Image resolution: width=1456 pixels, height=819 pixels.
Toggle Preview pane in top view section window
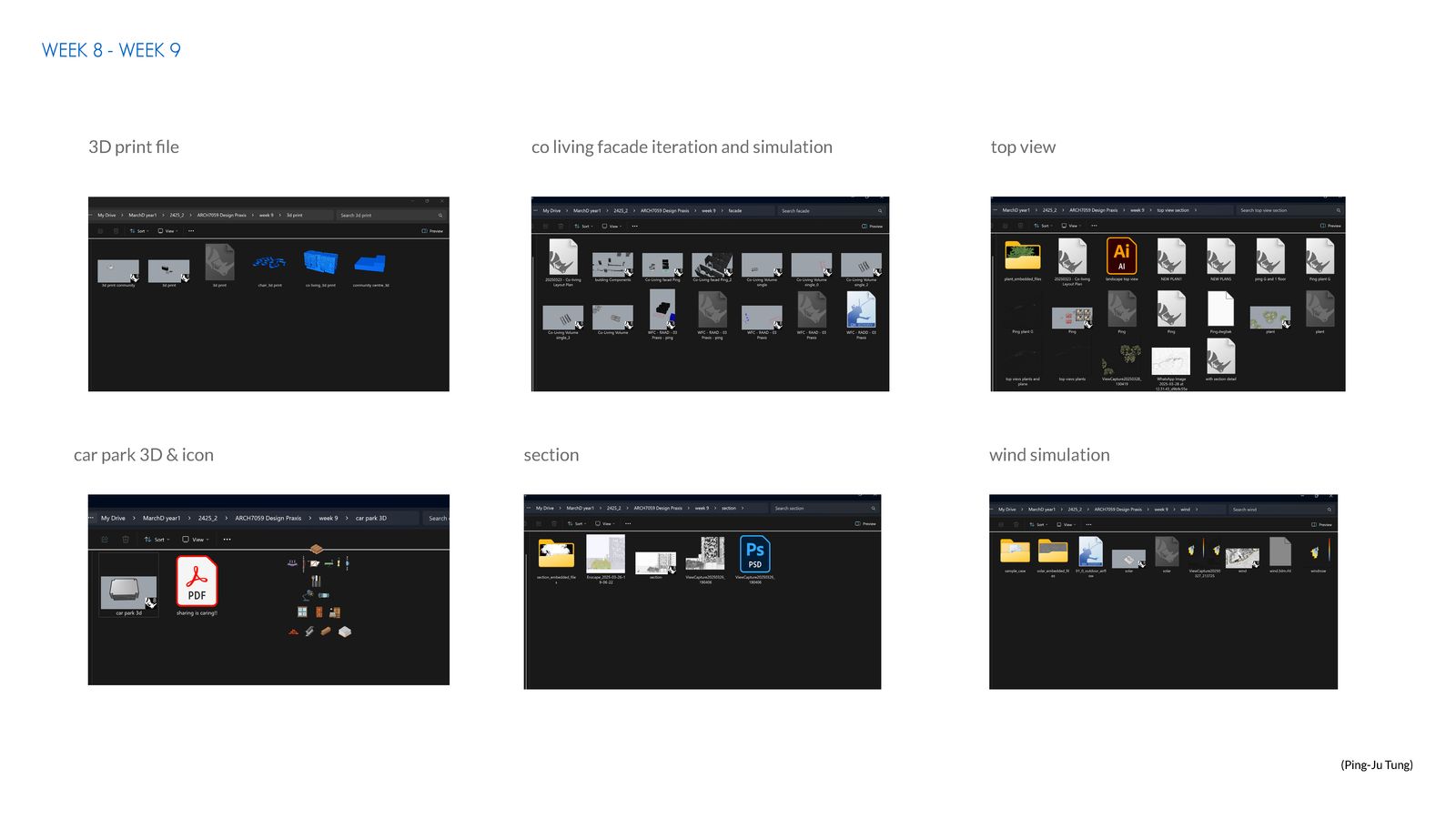pos(1330,226)
